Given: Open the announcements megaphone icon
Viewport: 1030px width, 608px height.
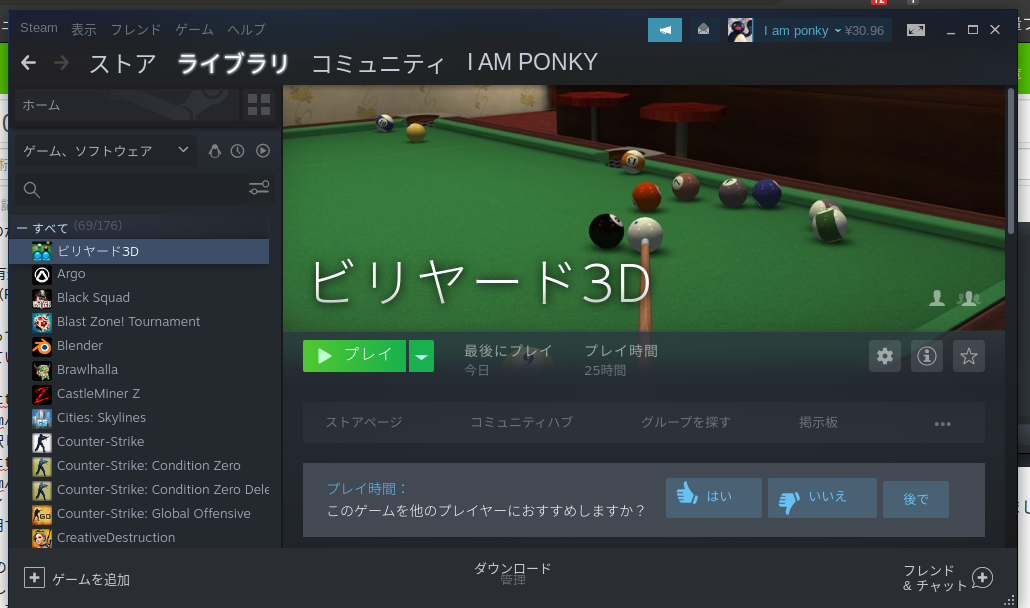Looking at the screenshot, I should click(665, 30).
